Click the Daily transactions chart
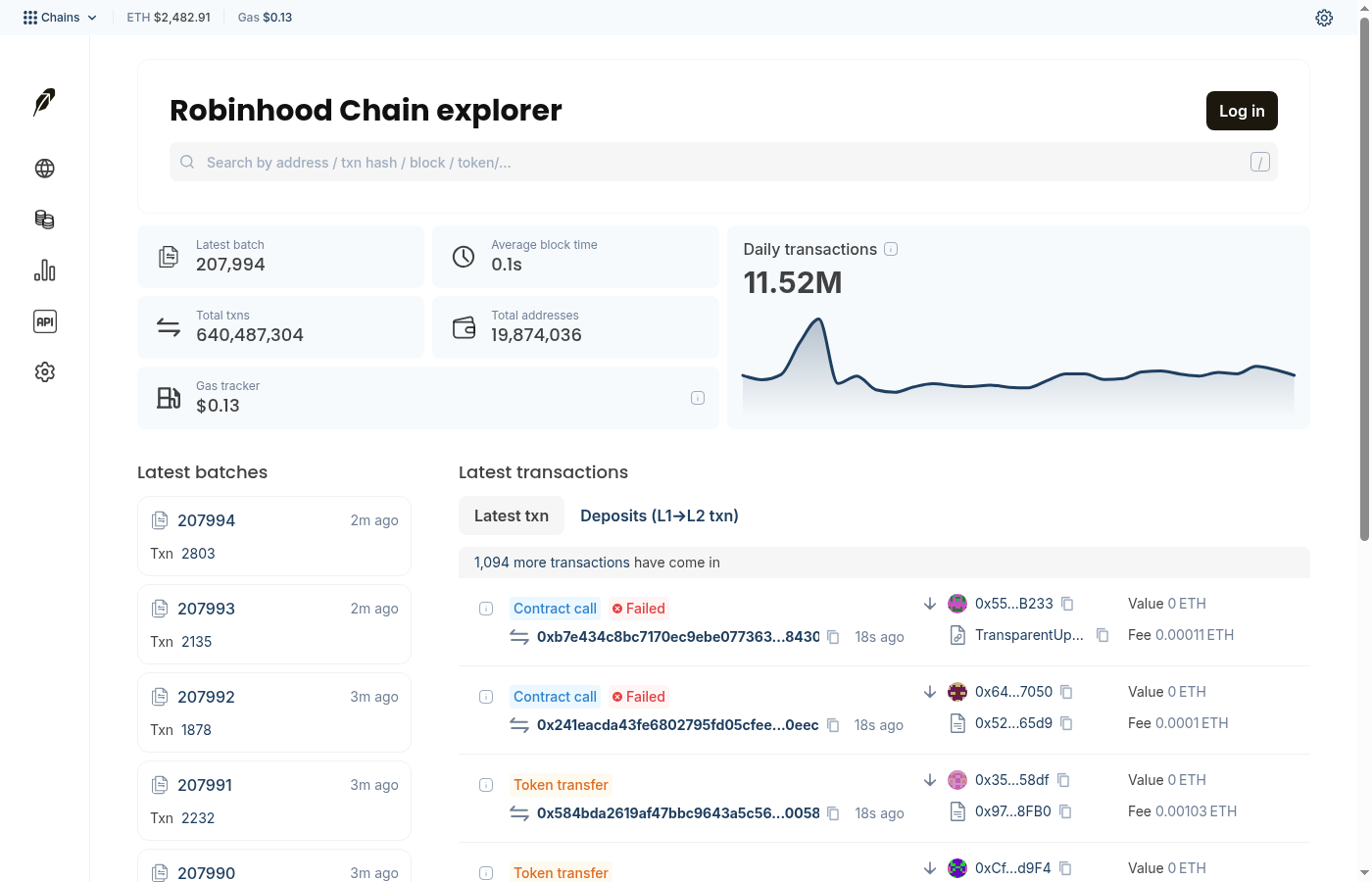The height and width of the screenshot is (882, 1372). tap(1018, 365)
